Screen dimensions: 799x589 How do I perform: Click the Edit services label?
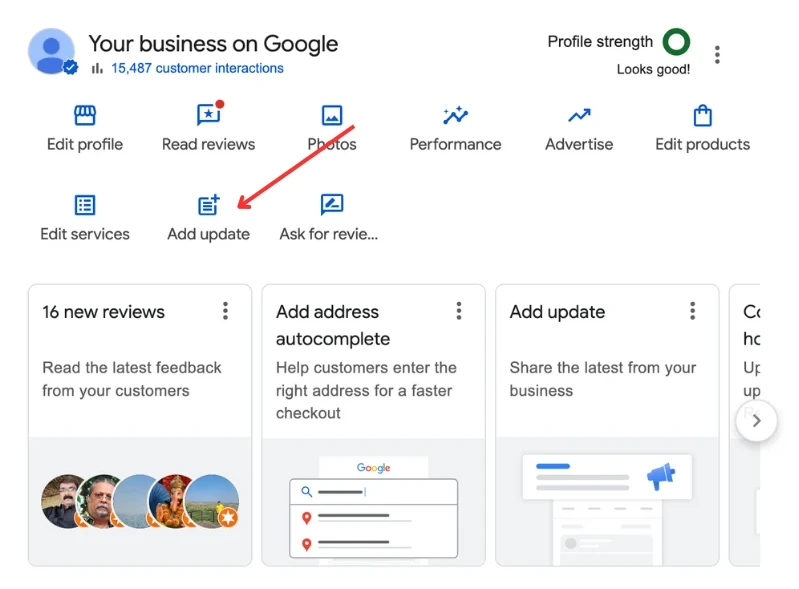coord(85,234)
